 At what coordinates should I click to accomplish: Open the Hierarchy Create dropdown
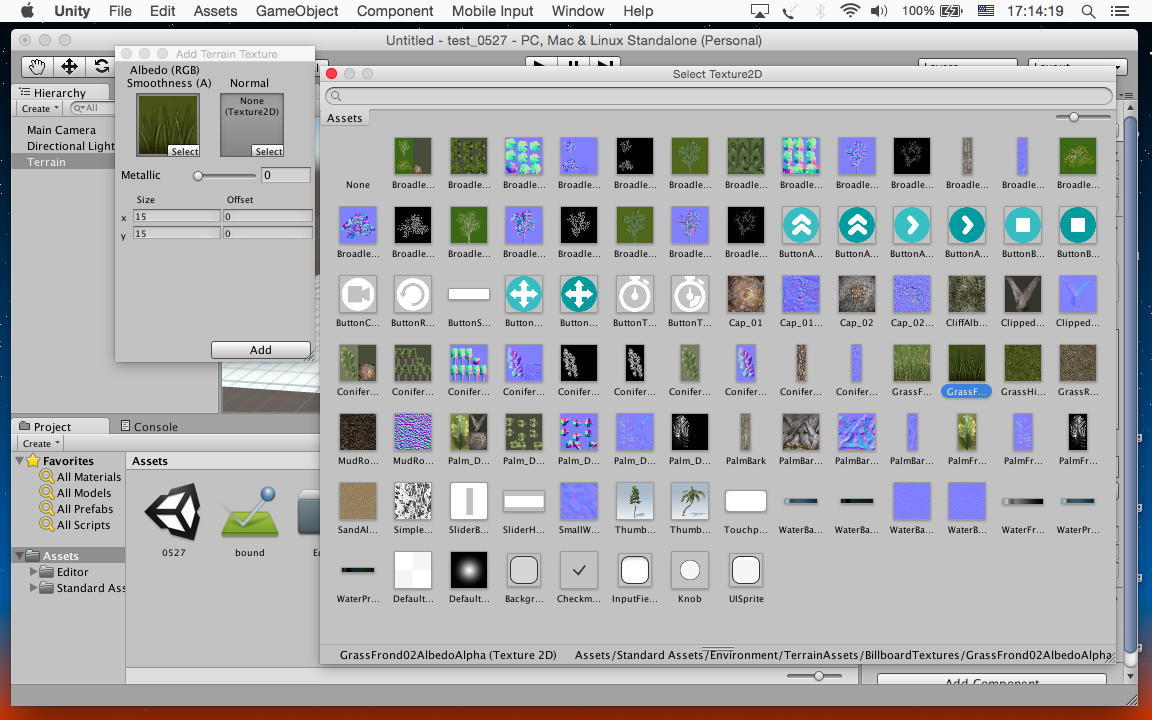(x=40, y=108)
